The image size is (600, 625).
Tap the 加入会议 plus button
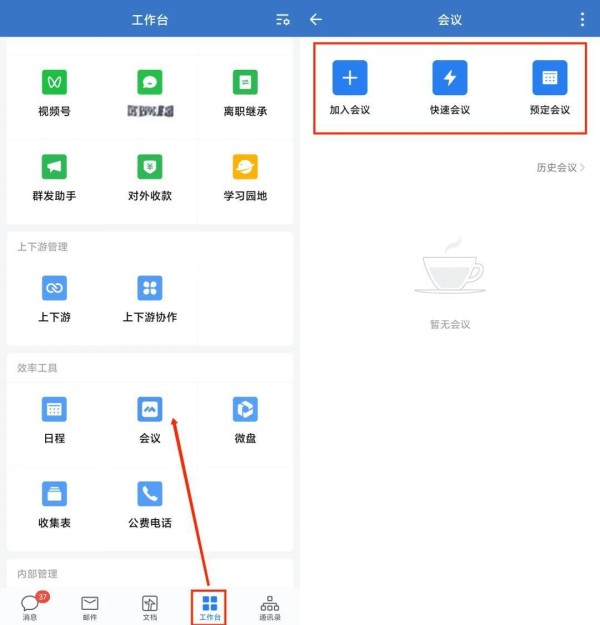click(350, 78)
